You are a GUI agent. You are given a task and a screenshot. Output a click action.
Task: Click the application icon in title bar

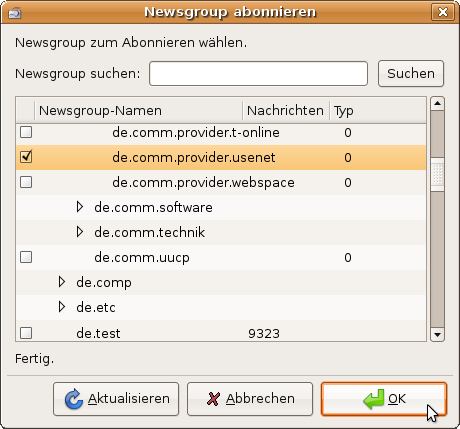pyautogui.click(x=14, y=13)
